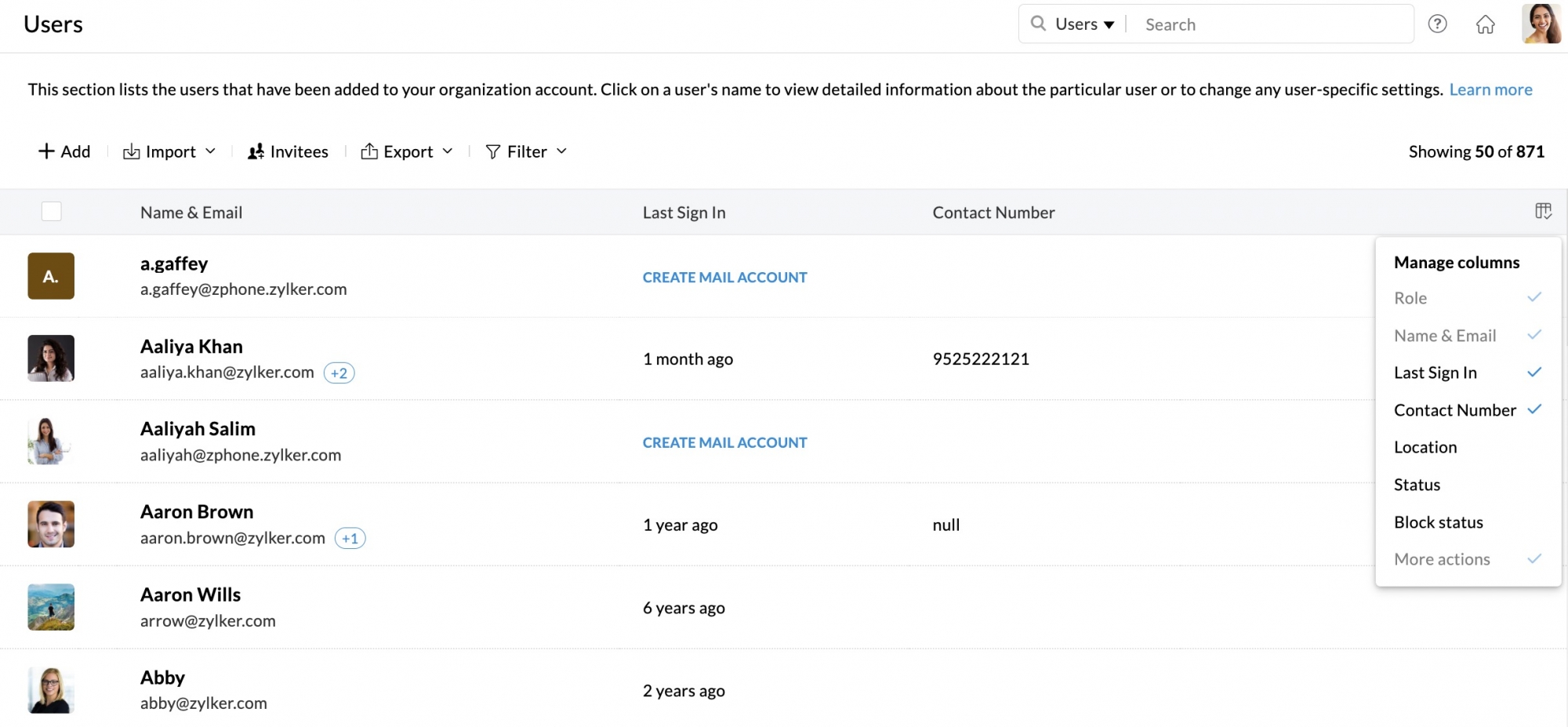Click email a.gaffey@zphone.zylker.com
This screenshot has height=727, width=1568.
(244, 289)
